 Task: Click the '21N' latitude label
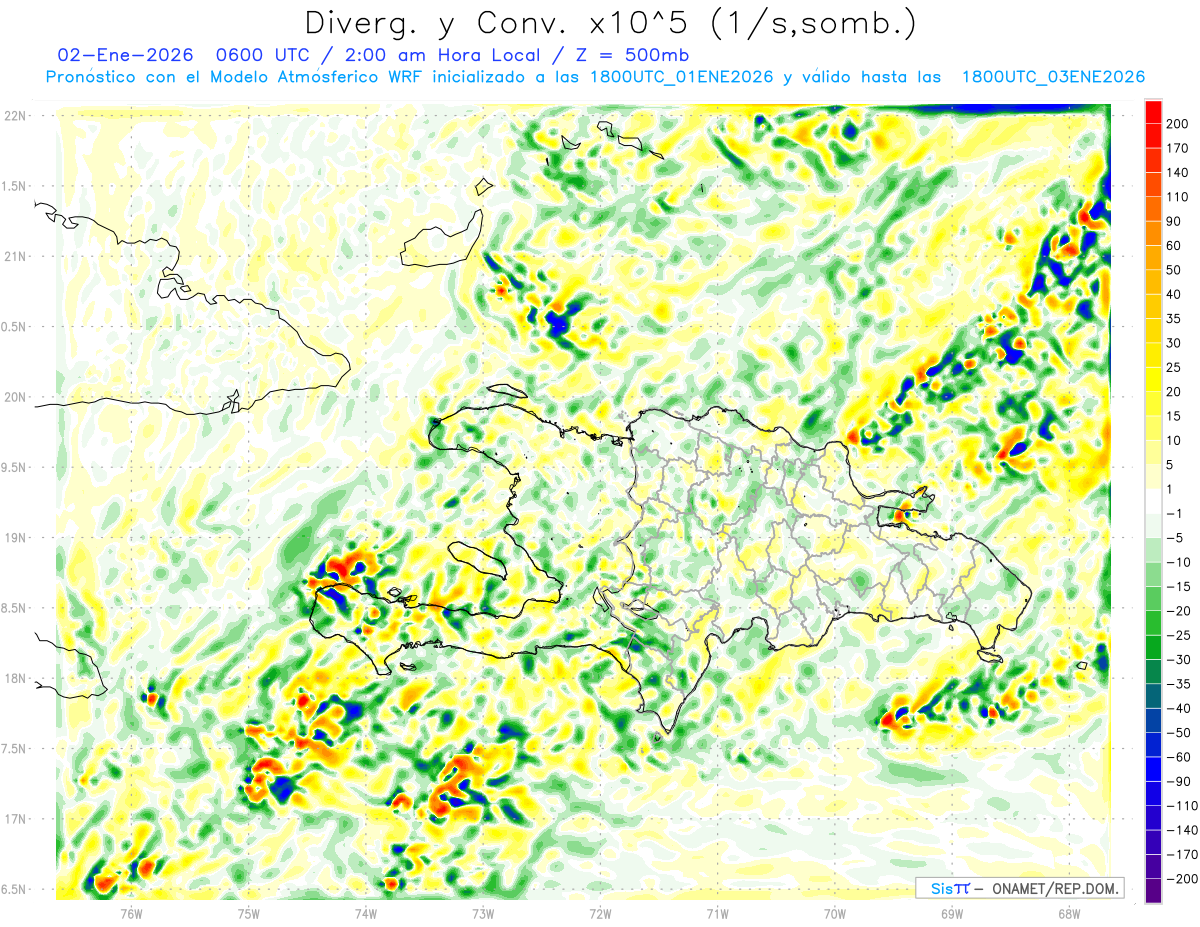[x=15, y=256]
